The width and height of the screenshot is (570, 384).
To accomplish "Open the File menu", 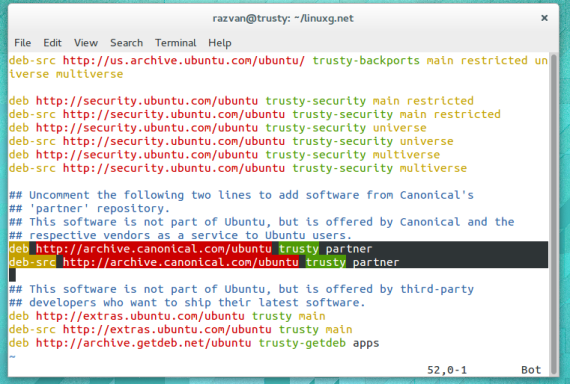I will (x=23, y=43).
